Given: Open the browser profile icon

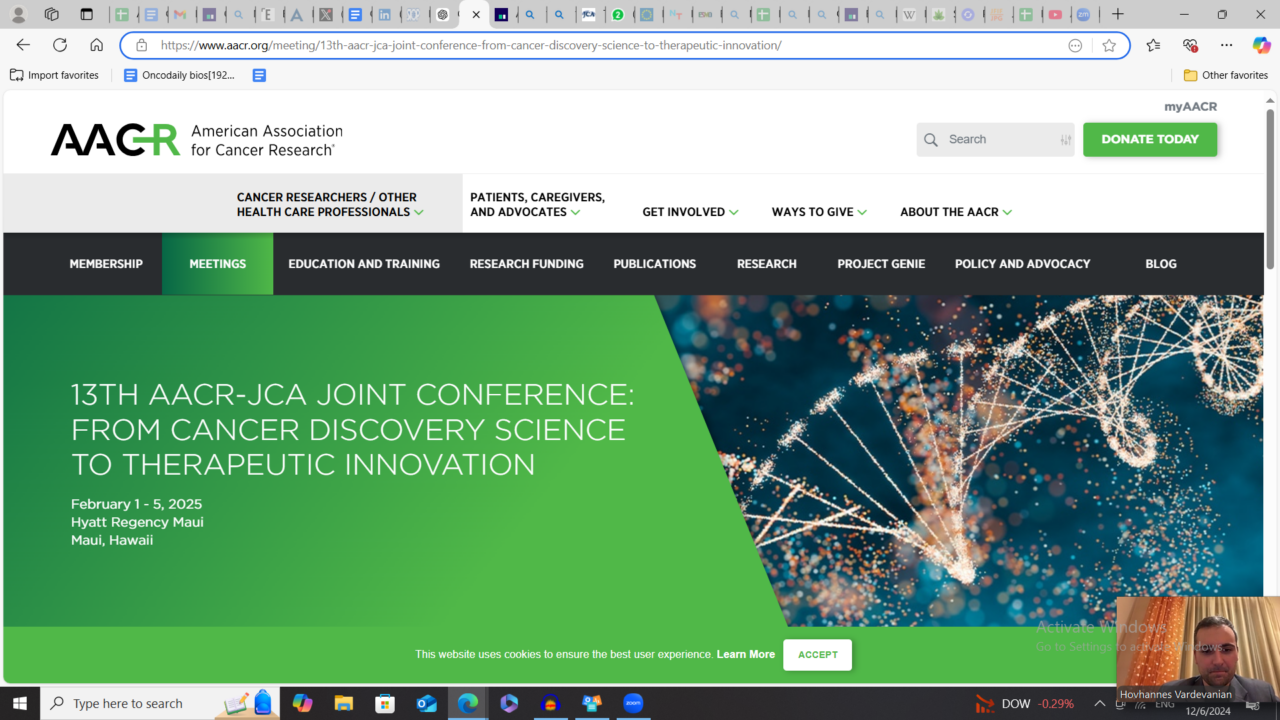Looking at the screenshot, I should tap(18, 15).
